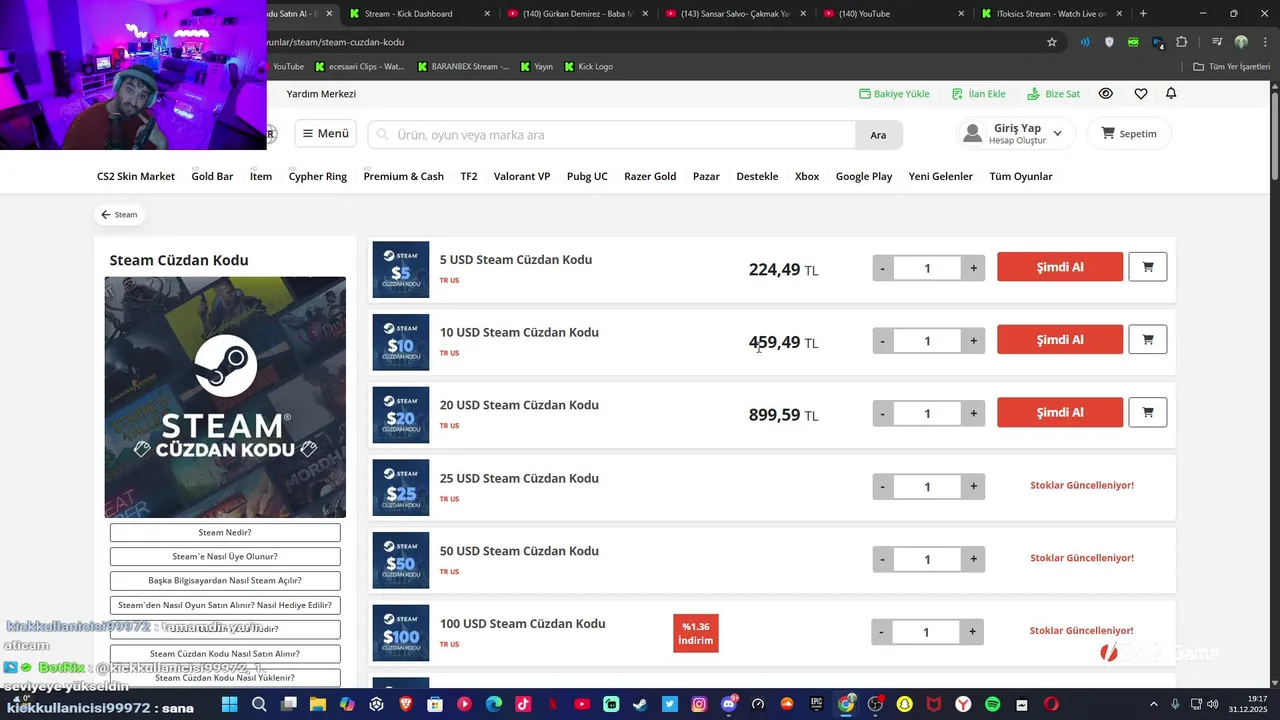The width and height of the screenshot is (1280, 720).
Task: Click Bize Sat link
Action: coord(1054,94)
